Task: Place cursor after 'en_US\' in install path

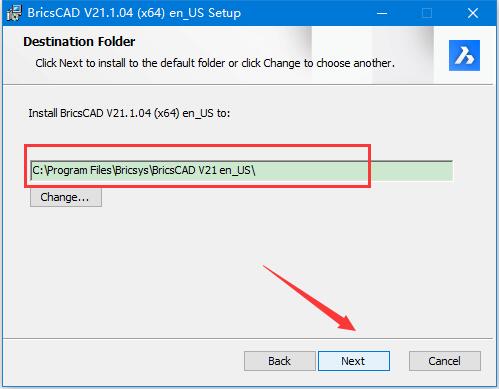Action: pos(256,170)
